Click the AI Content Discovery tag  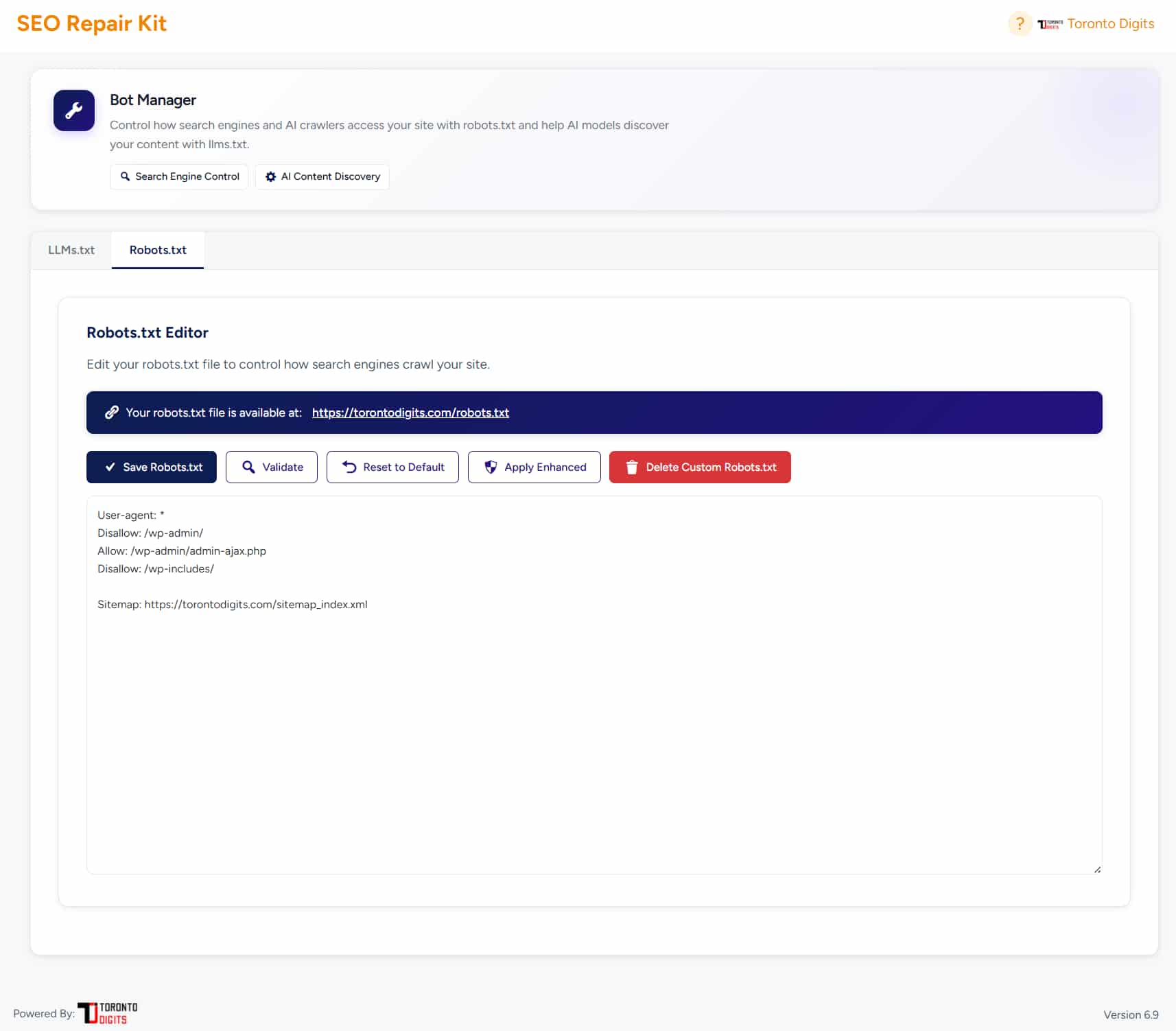coord(322,176)
